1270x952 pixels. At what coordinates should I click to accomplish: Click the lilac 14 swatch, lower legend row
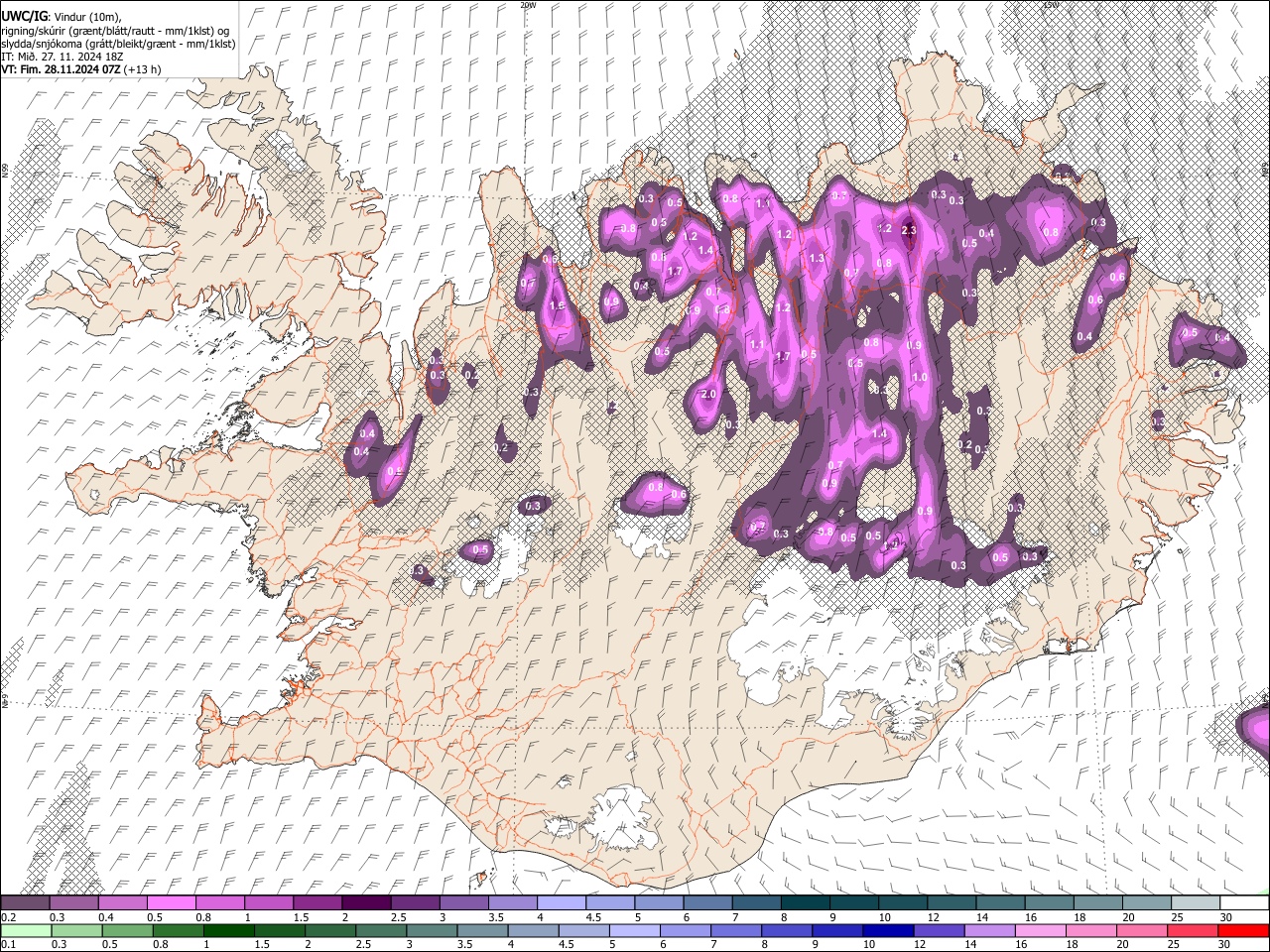[x=990, y=930]
